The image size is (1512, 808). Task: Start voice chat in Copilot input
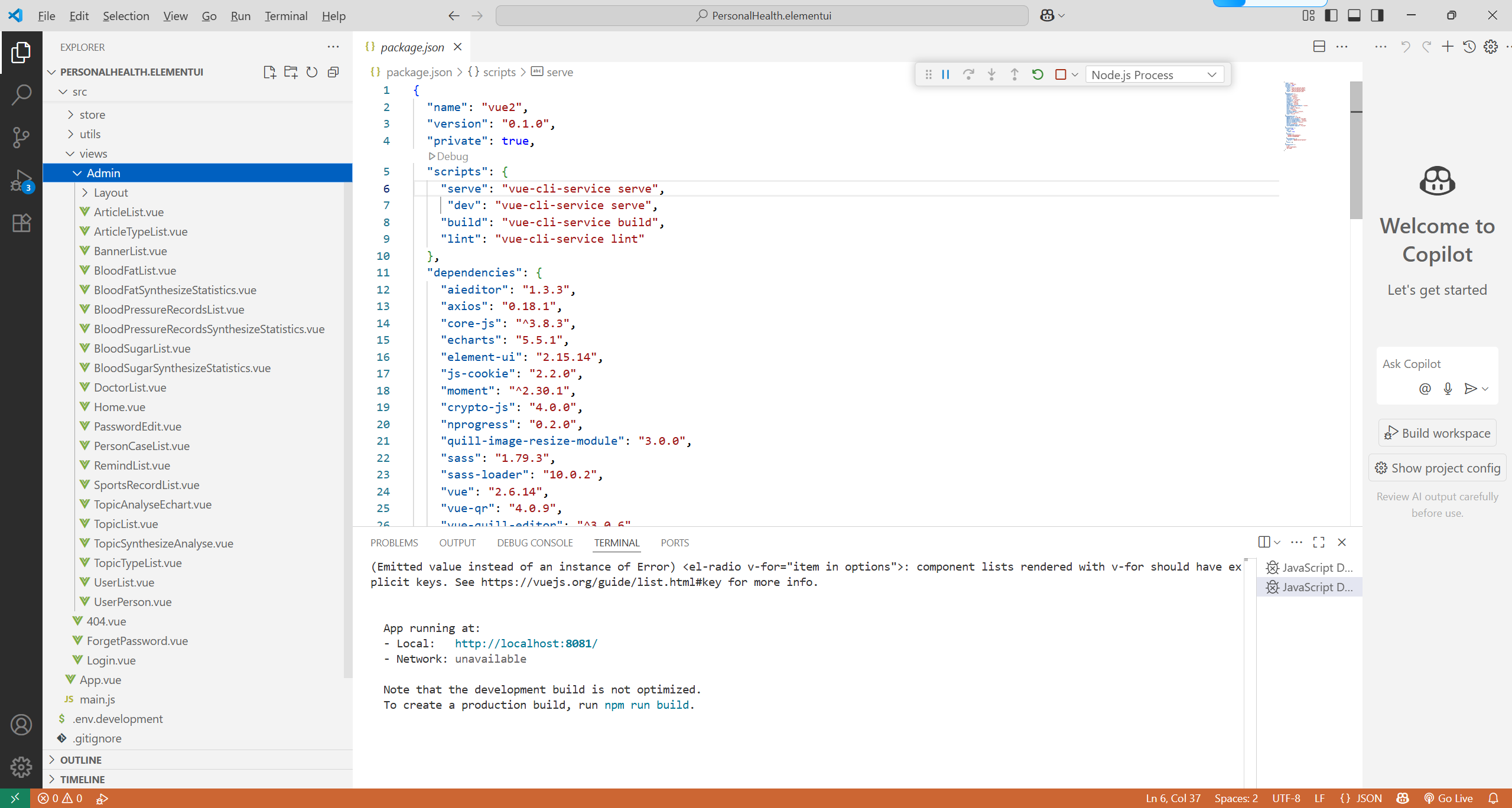1448,388
